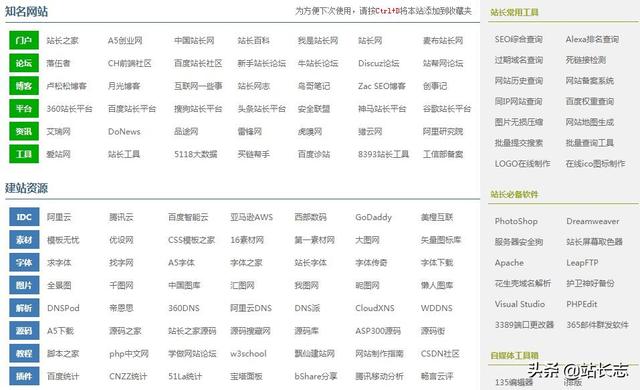Open the Discuz!论坛 link
The image size is (640, 390).
[x=378, y=63]
